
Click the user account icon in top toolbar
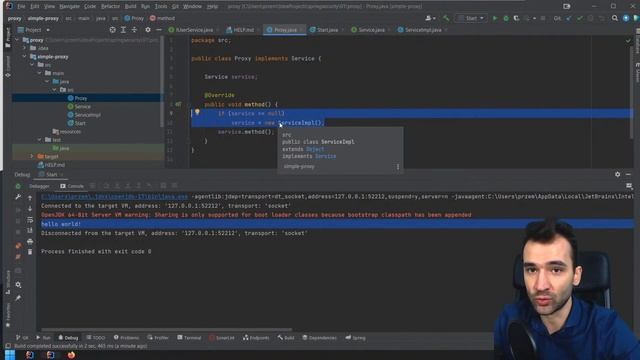tap(430, 18)
